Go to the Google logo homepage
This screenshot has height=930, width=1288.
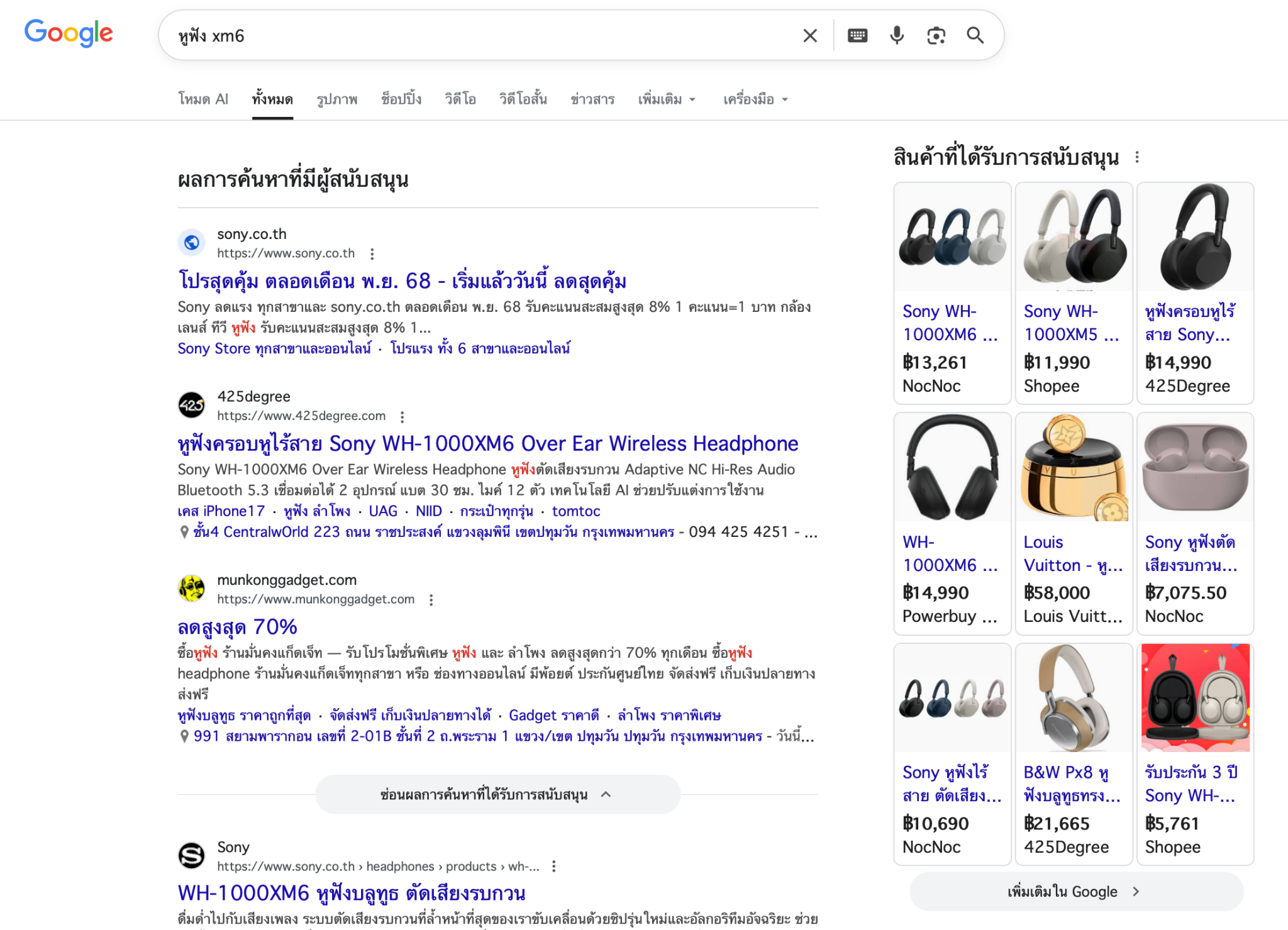[69, 33]
